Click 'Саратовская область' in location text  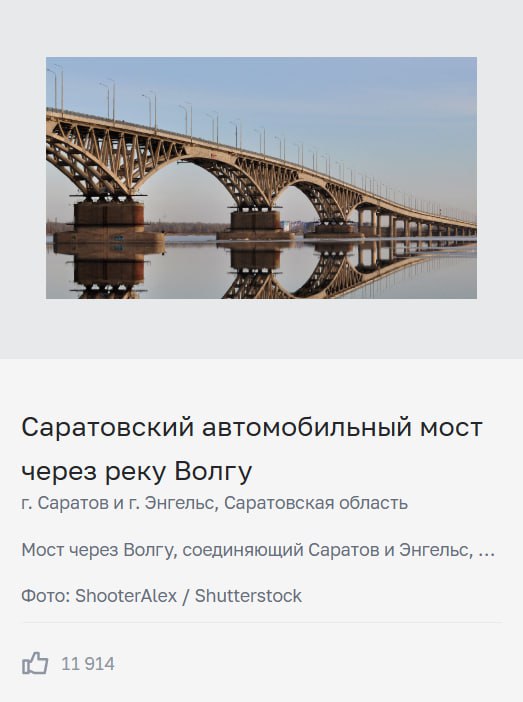pos(316,503)
